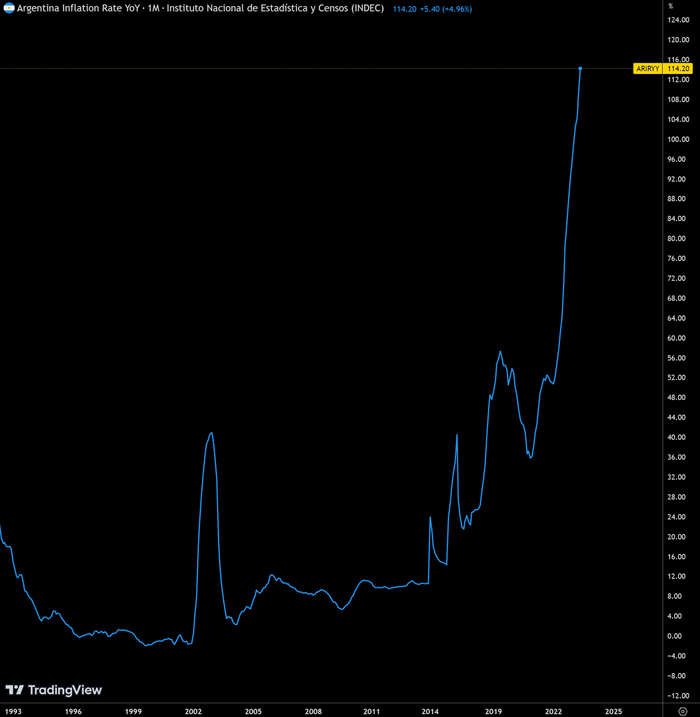Click the 2019 inflation peak on the line
Viewport: 700px width, 717px height.
coord(500,351)
